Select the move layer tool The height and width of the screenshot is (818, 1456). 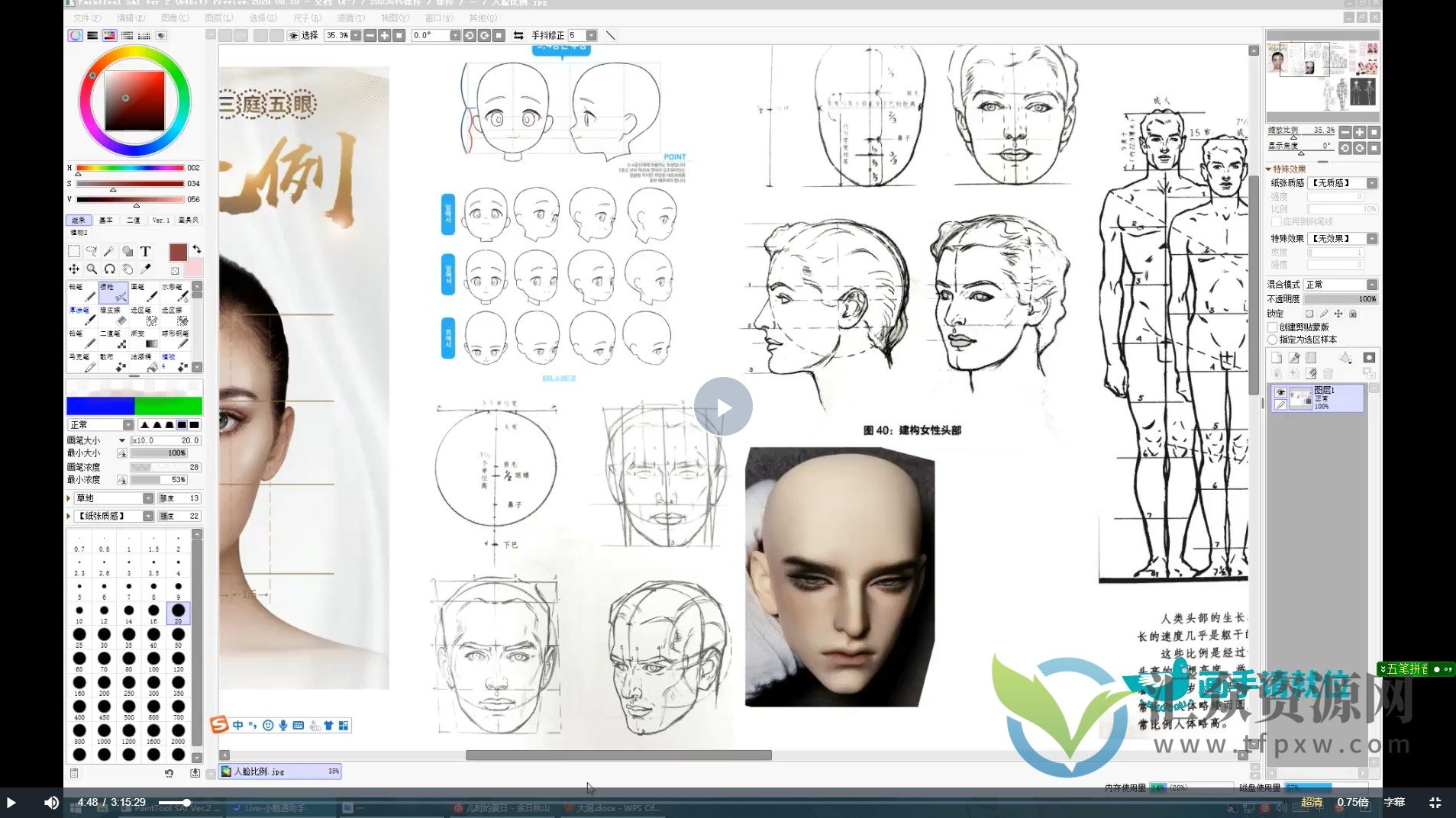[x=74, y=269]
